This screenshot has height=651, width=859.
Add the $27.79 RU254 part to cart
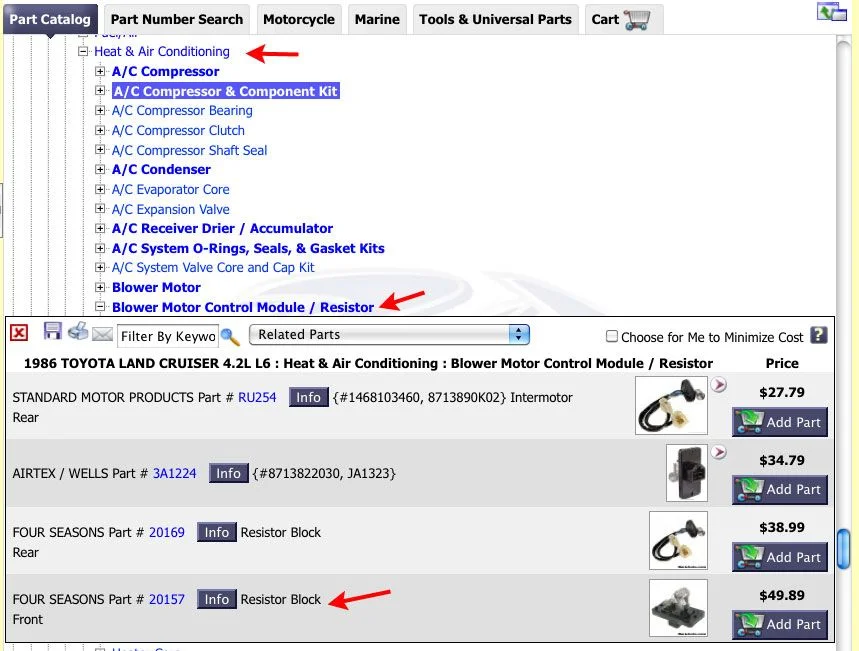click(780, 422)
